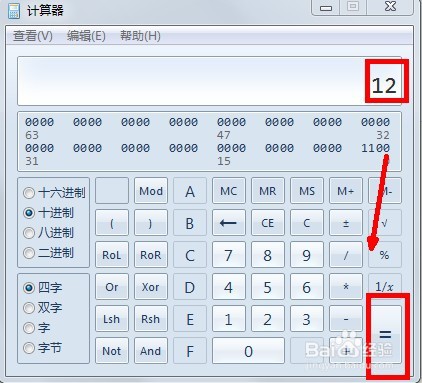422x383 pixels.
Task: Click the Or bitwise button
Action: pyautogui.click(x=112, y=287)
